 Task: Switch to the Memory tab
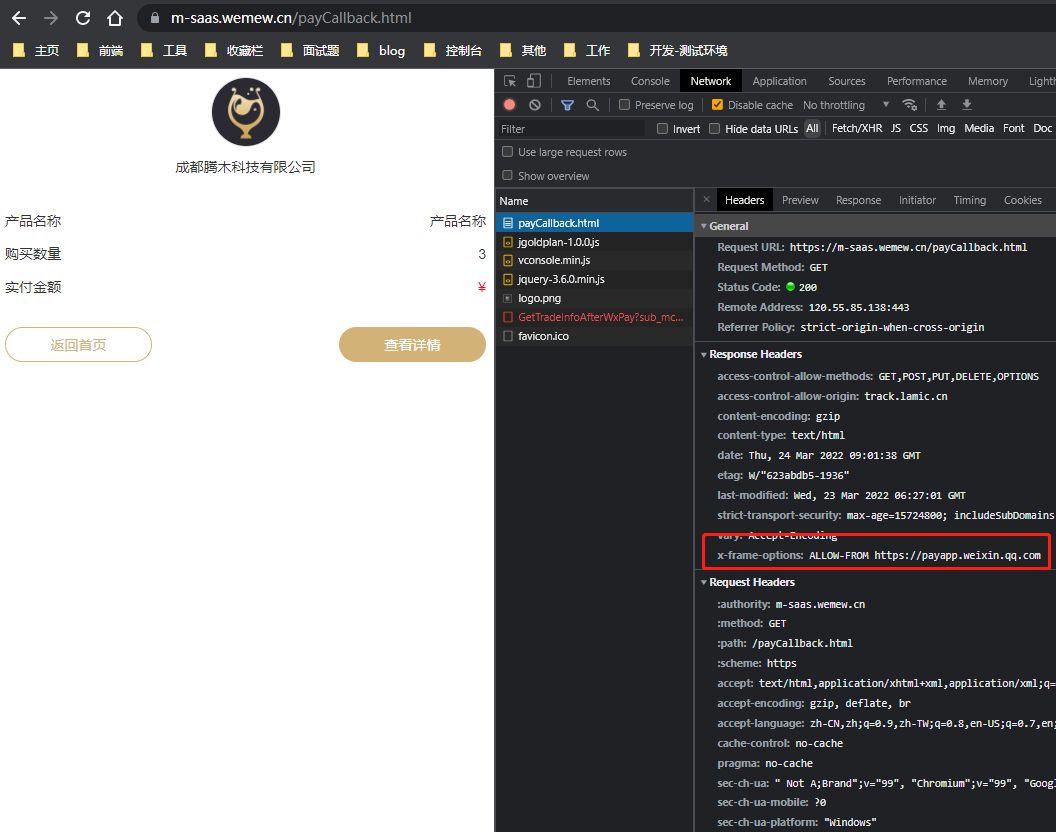point(988,81)
